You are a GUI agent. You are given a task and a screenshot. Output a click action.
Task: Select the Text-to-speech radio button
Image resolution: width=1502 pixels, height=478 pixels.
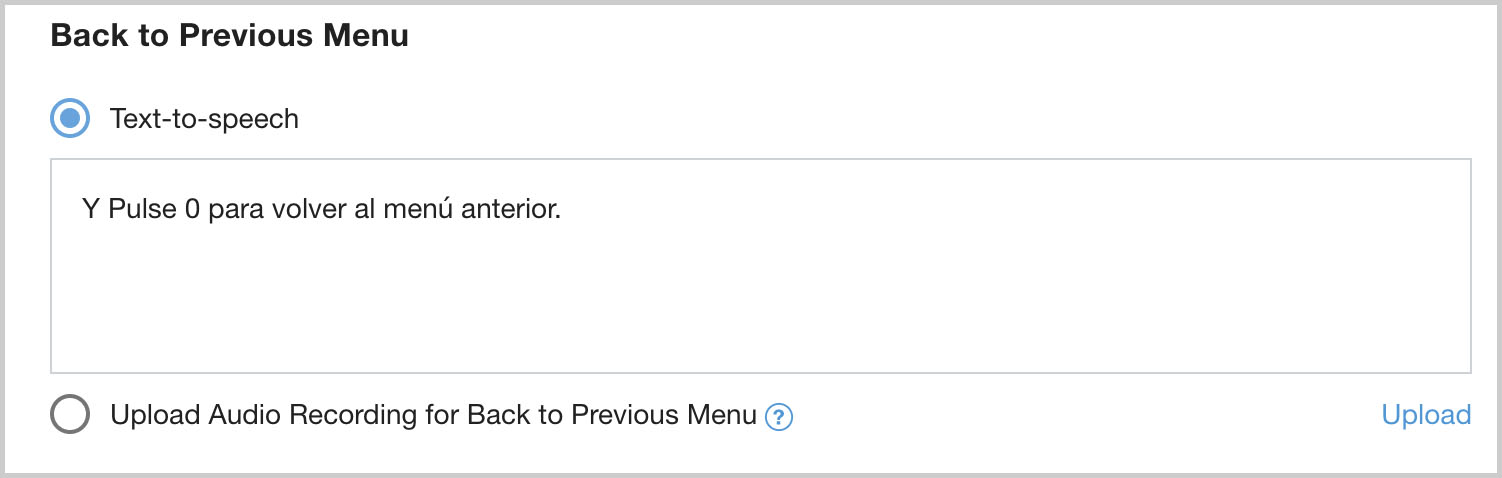(x=70, y=119)
